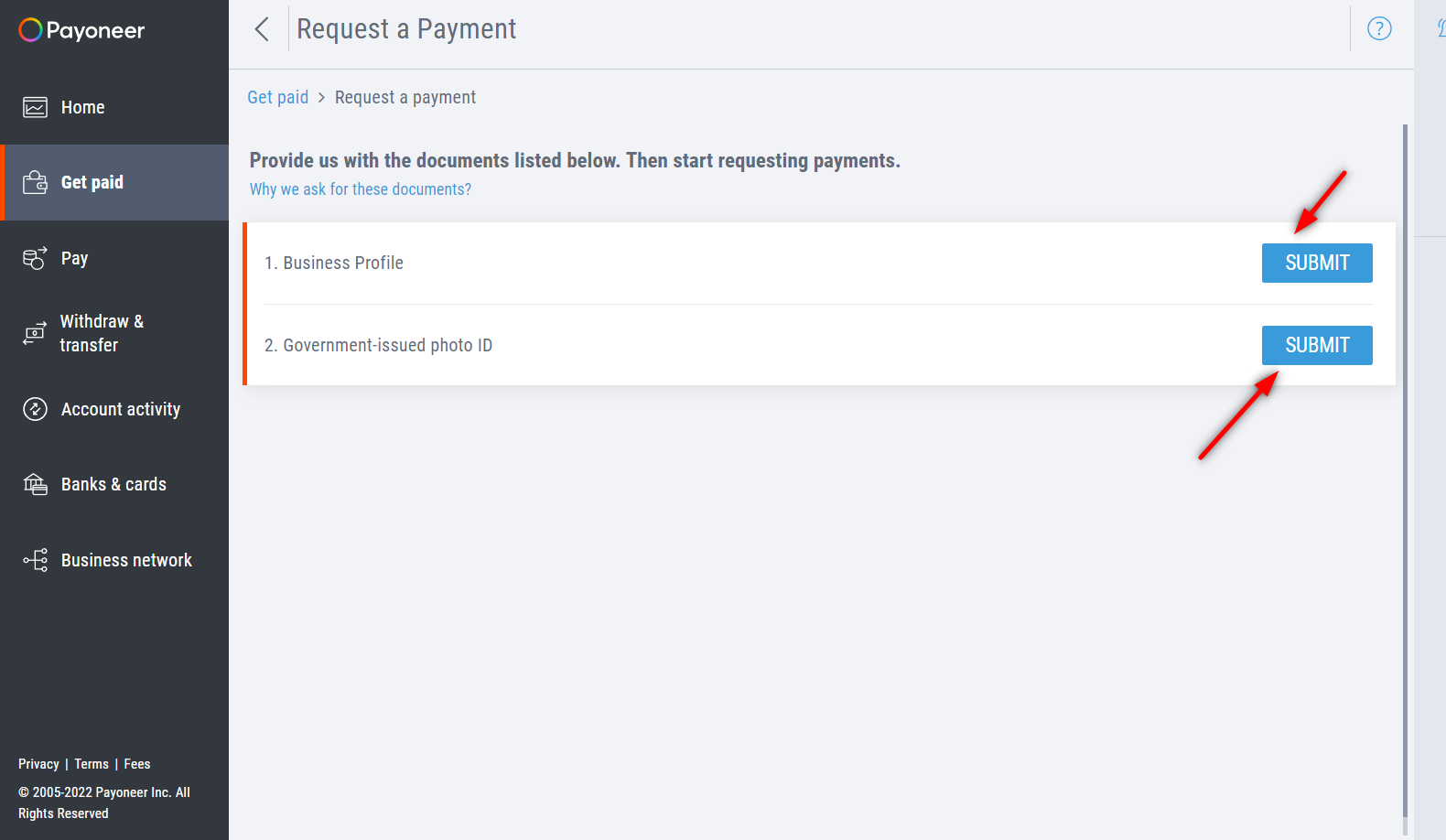
Task: Open Banks & cards using its card icon
Action: tap(35, 484)
